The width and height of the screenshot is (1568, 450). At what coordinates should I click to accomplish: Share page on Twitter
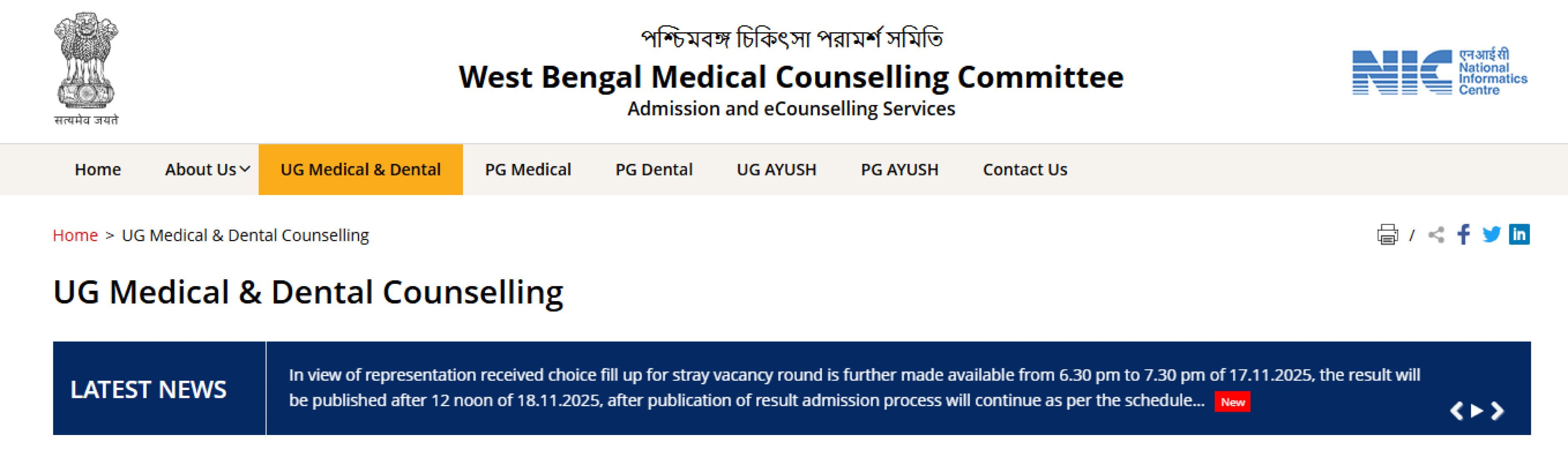point(1491,234)
